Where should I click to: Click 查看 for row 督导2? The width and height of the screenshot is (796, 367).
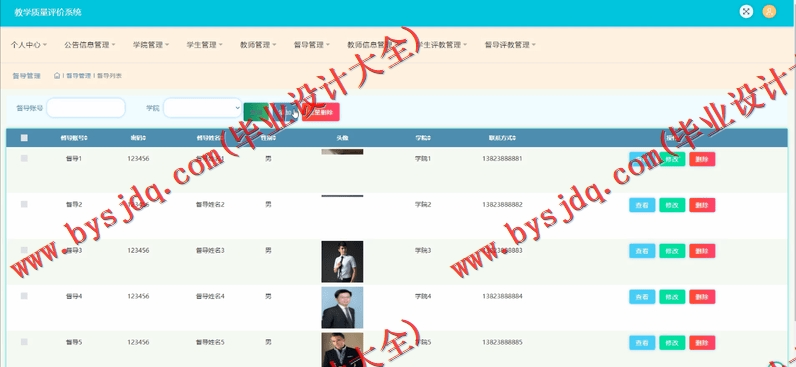coord(642,205)
